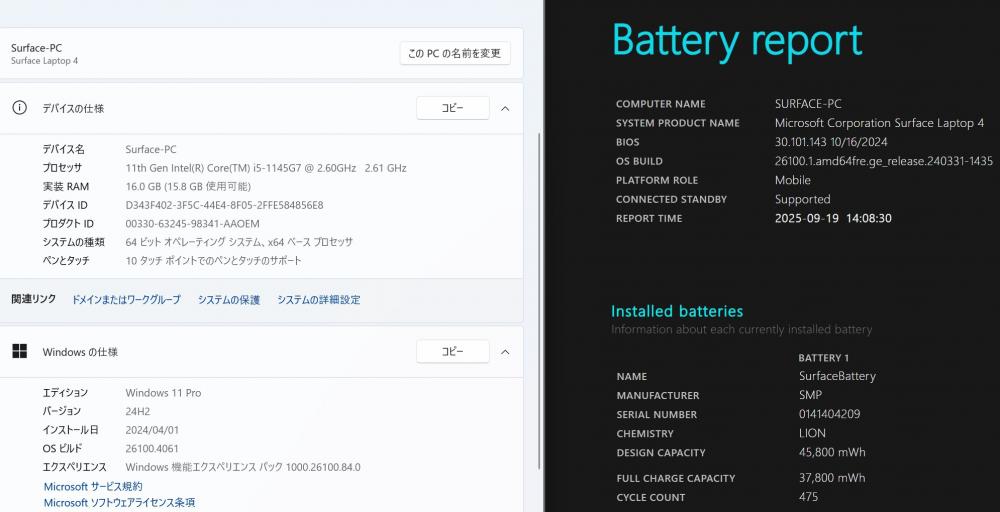Viewport: 1000px width, 512px height.
Task: Select the battery report OS BUILD value
Action: [884, 161]
